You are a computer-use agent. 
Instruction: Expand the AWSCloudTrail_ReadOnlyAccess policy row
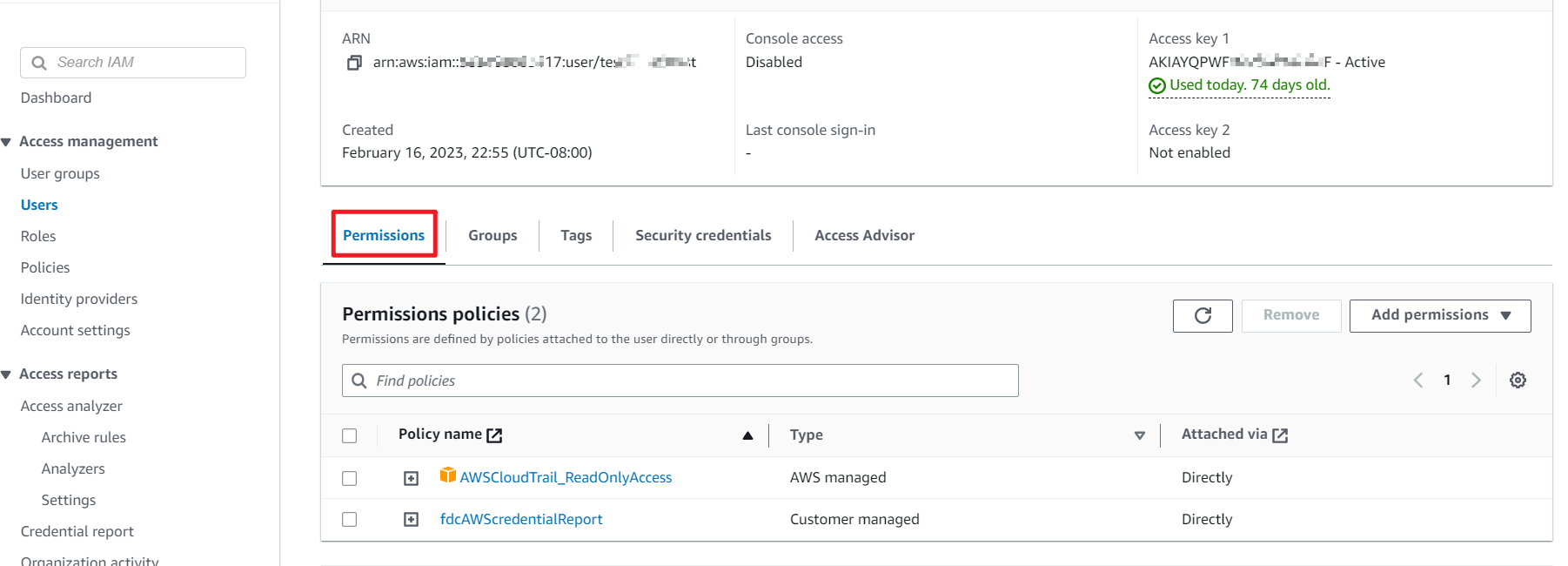[x=412, y=478]
